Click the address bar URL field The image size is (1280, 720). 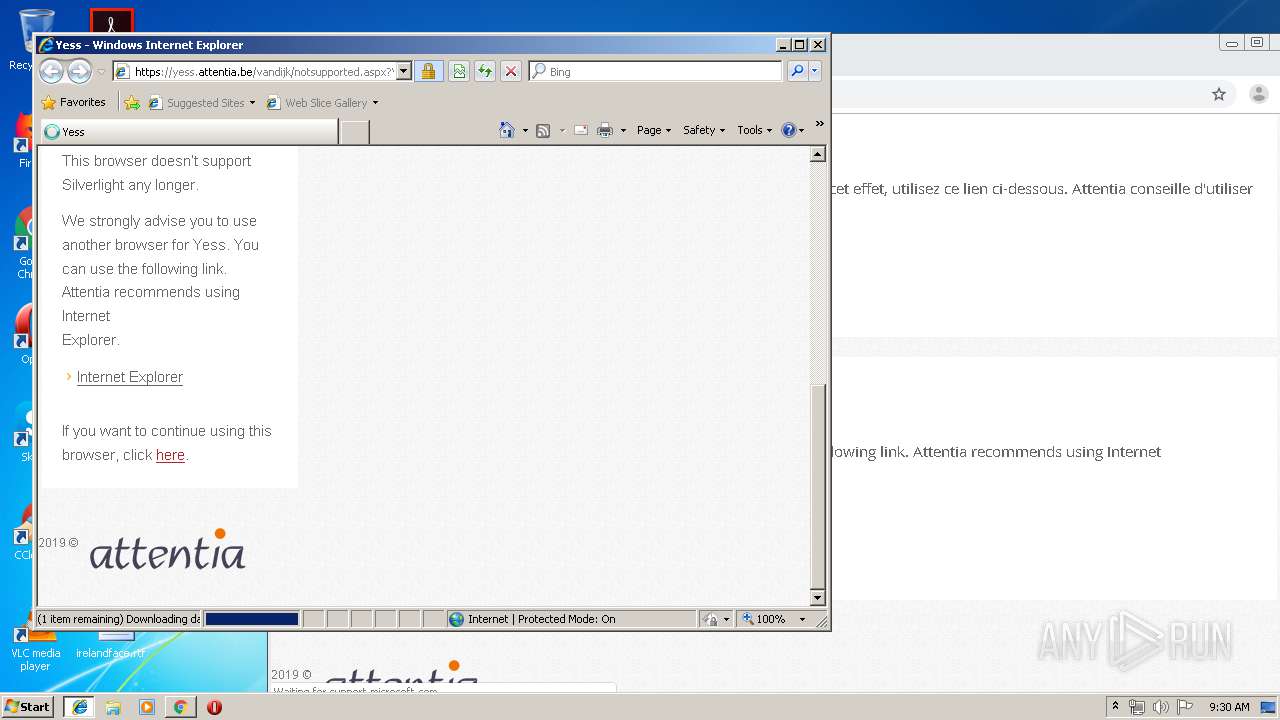click(262, 71)
